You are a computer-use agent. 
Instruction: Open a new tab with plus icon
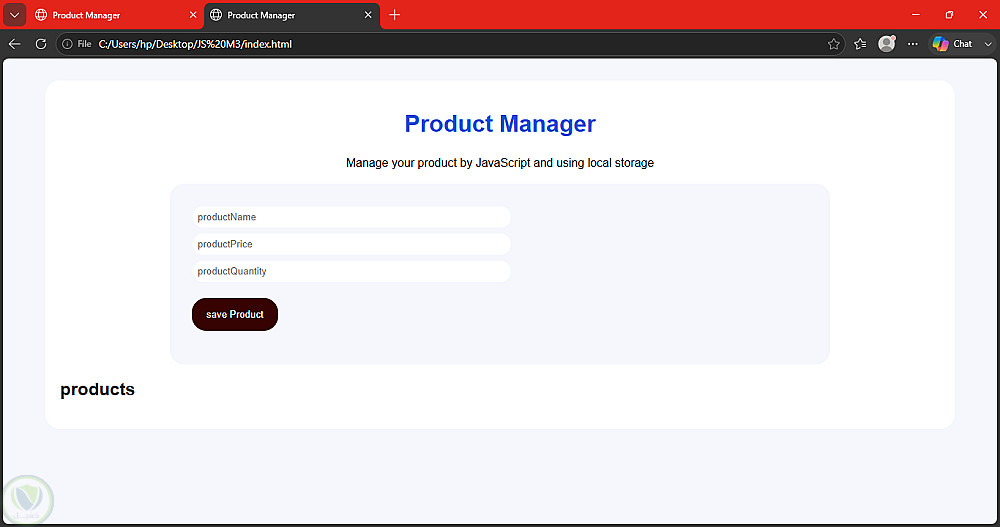tap(394, 15)
